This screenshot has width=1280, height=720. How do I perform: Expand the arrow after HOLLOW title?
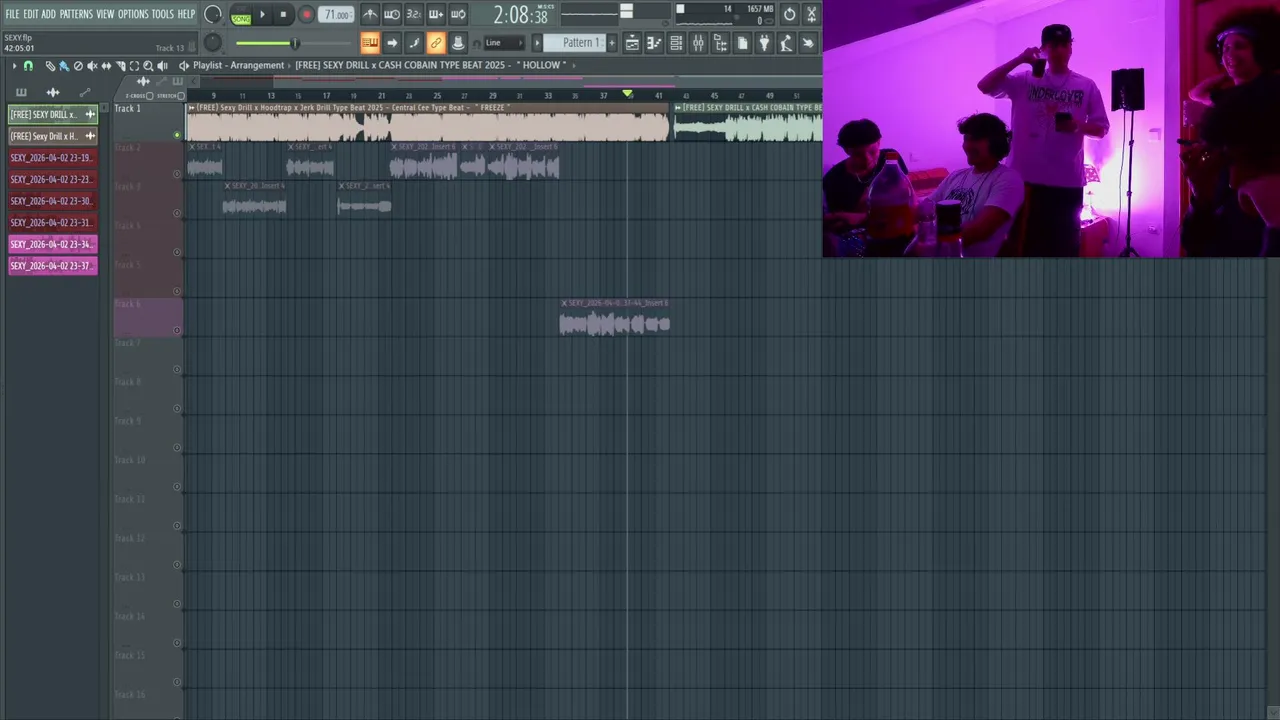coord(574,65)
